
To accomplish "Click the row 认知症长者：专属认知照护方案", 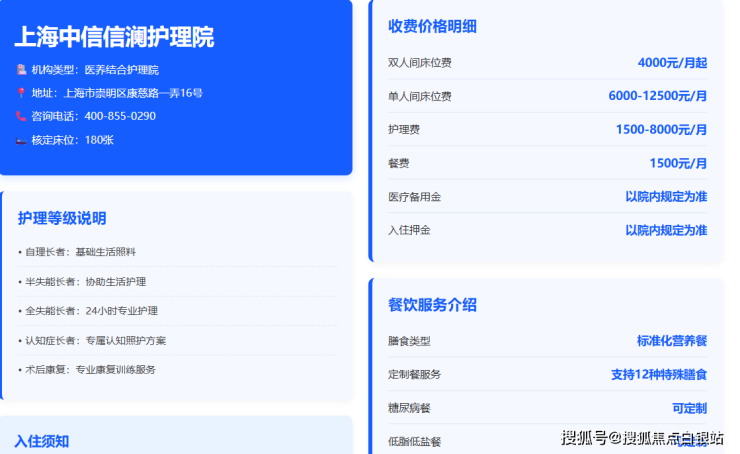I will (177, 340).
